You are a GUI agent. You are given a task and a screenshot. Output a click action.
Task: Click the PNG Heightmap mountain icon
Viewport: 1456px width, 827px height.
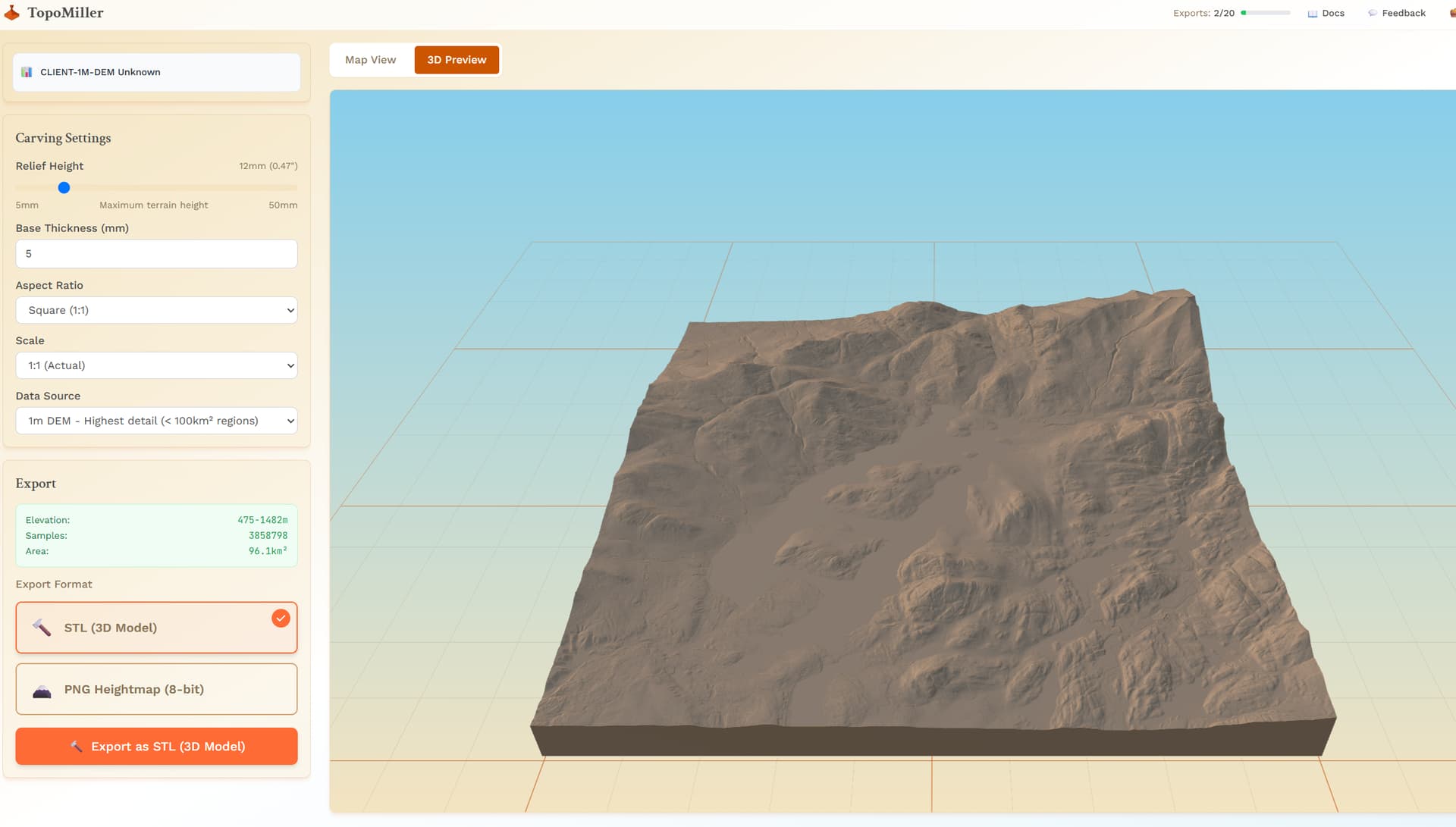[42, 691]
